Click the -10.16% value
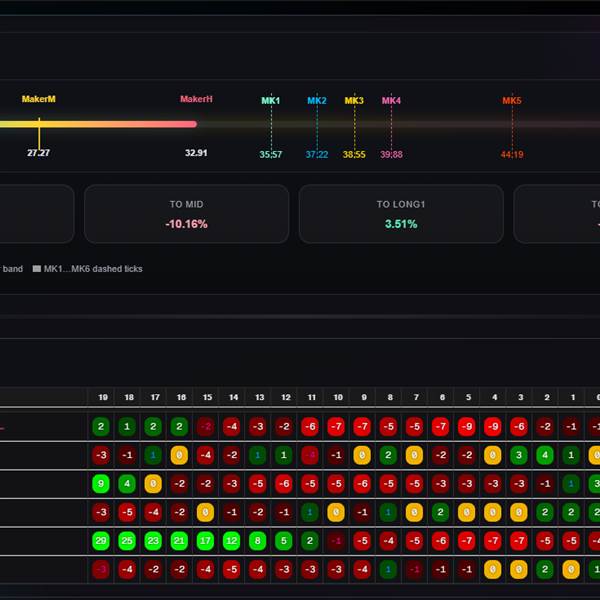The height and width of the screenshot is (600, 600). click(186, 224)
